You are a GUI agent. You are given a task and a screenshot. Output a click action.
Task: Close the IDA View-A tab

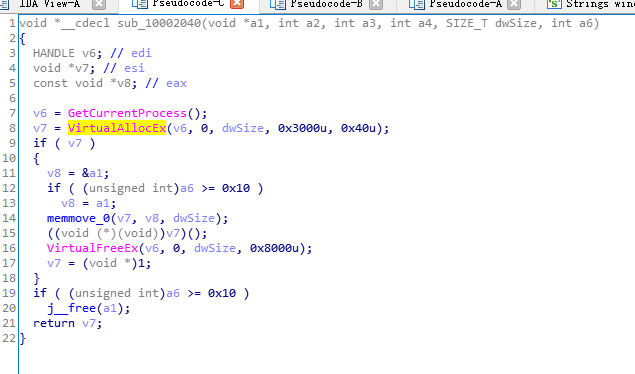99,4
